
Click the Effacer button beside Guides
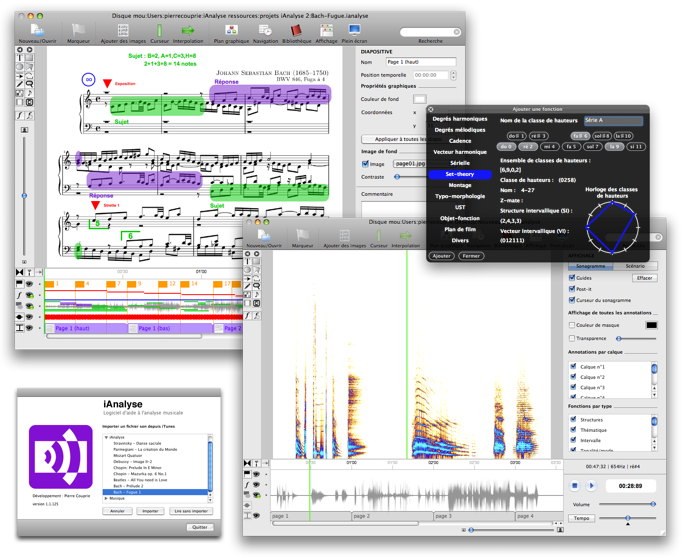pos(644,278)
